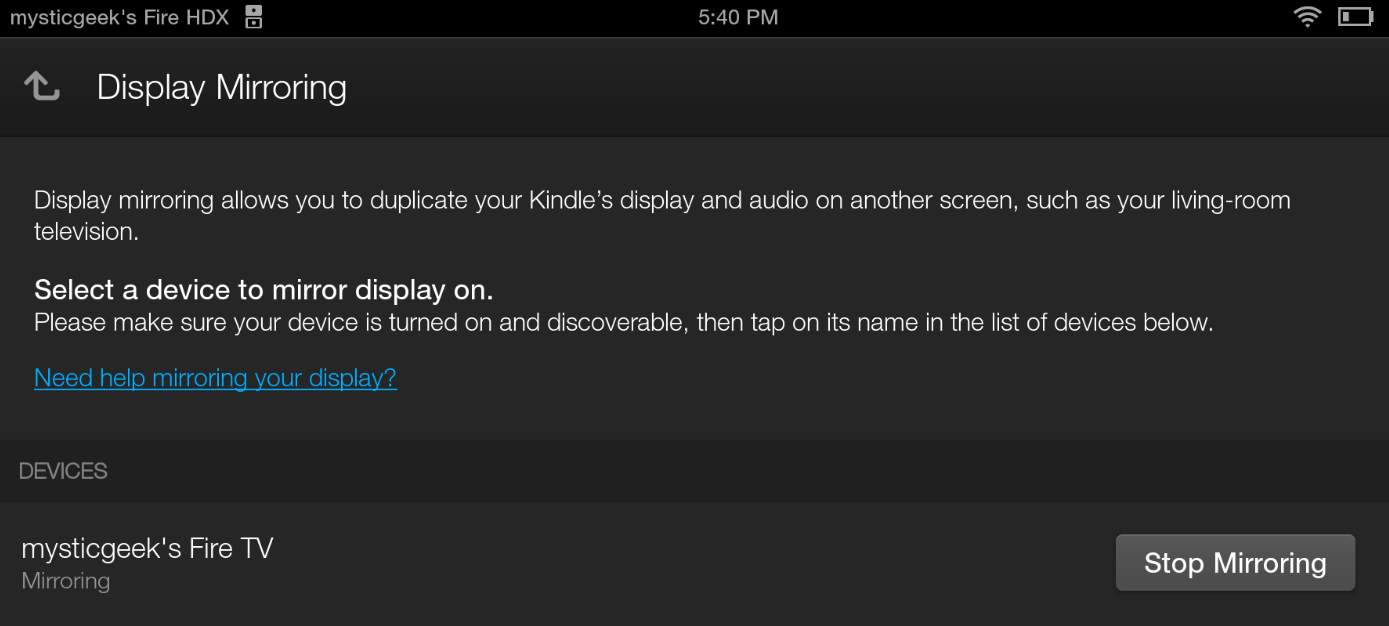Click the battery icon to check charge
The height and width of the screenshot is (626, 1389).
tap(1355, 16)
